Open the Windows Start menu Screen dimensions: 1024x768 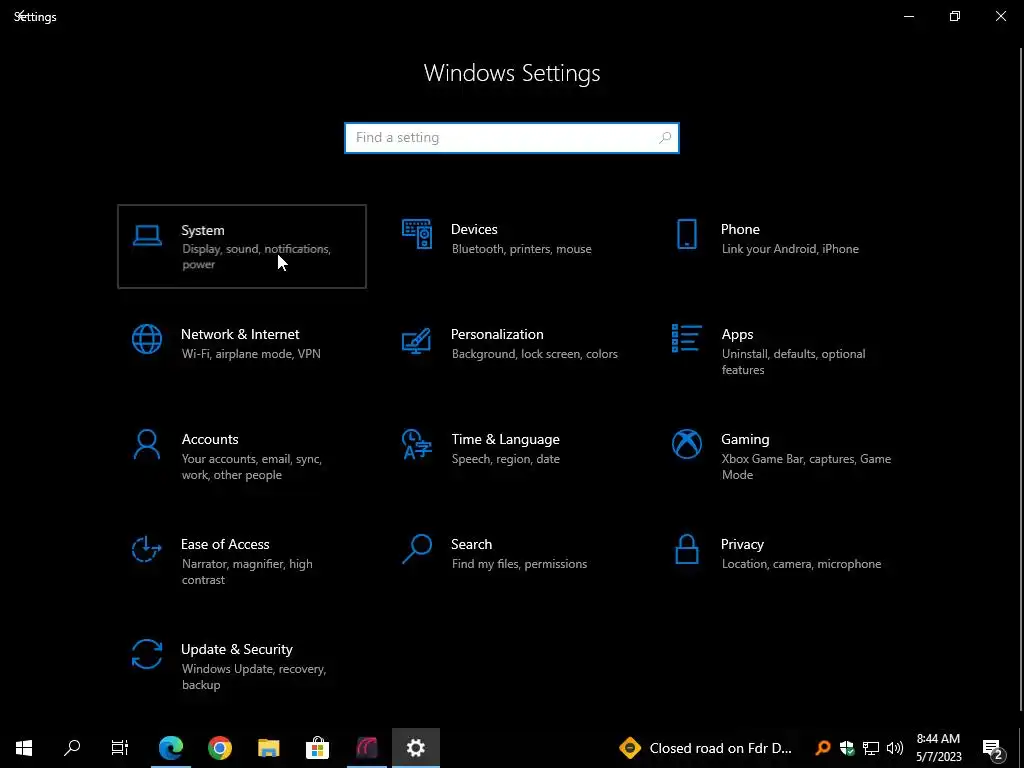24,748
